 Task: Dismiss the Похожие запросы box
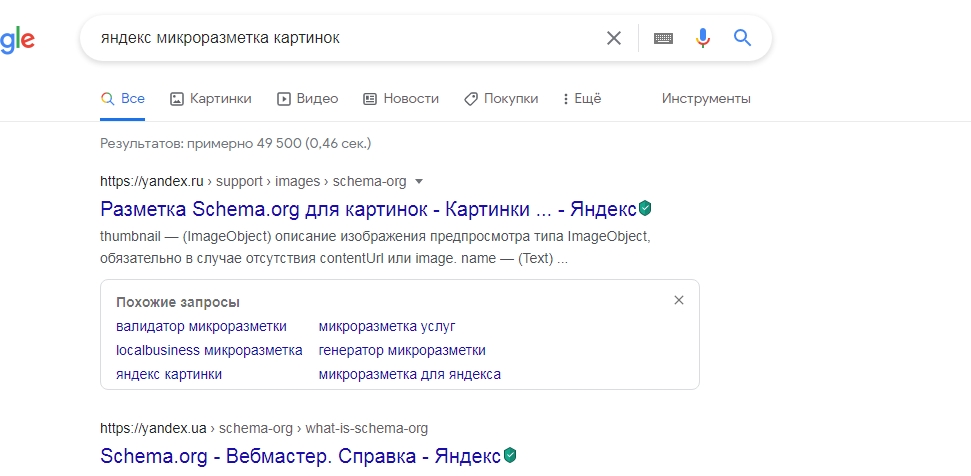tap(679, 300)
